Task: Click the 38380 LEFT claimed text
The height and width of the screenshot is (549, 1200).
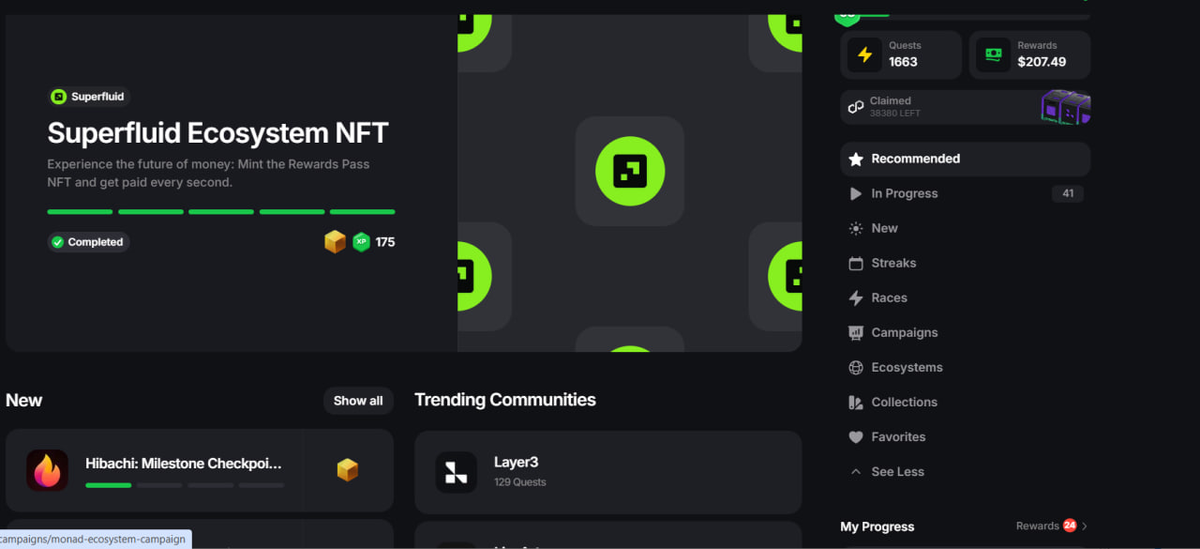Action: 895,114
